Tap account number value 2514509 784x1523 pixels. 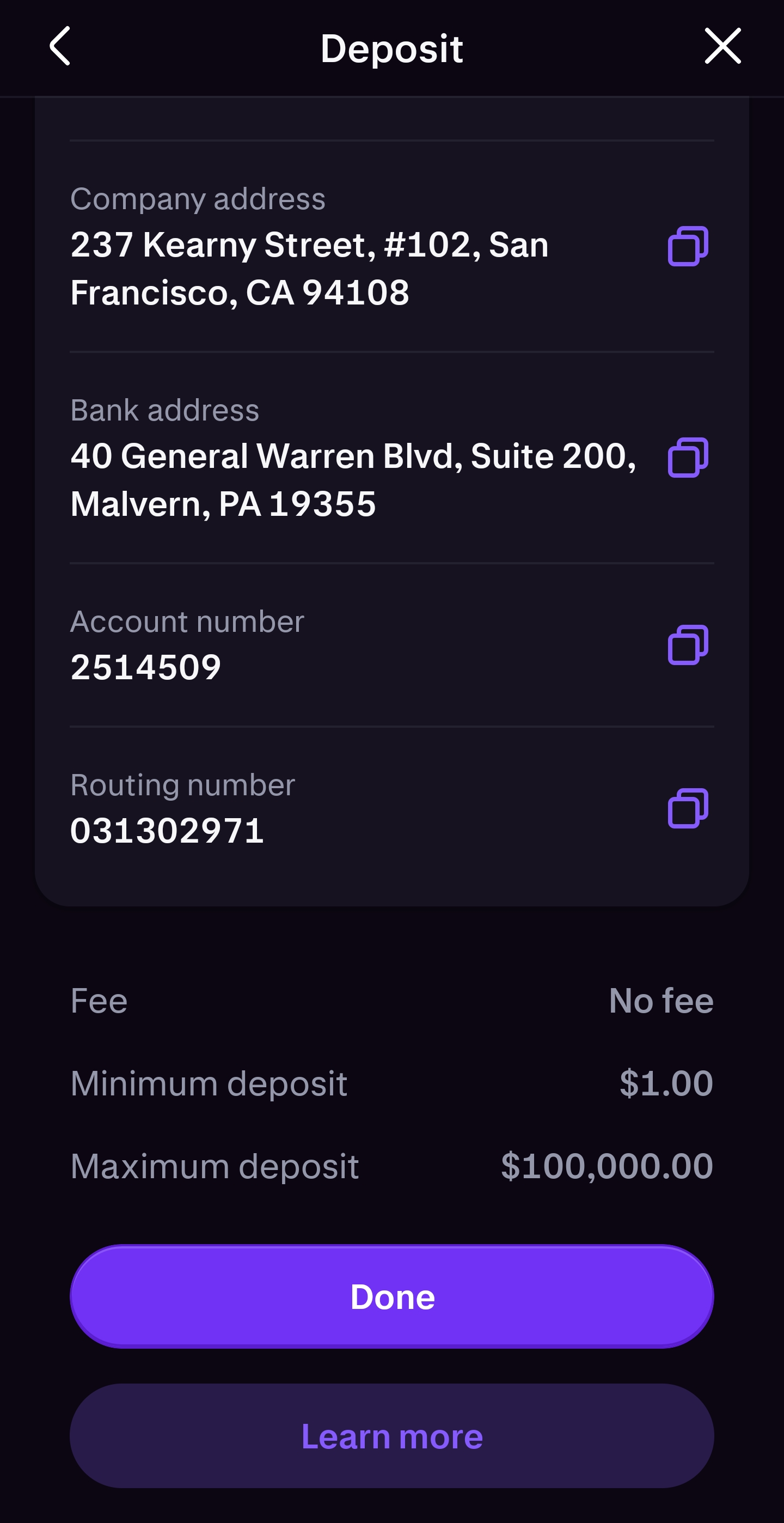click(x=145, y=667)
